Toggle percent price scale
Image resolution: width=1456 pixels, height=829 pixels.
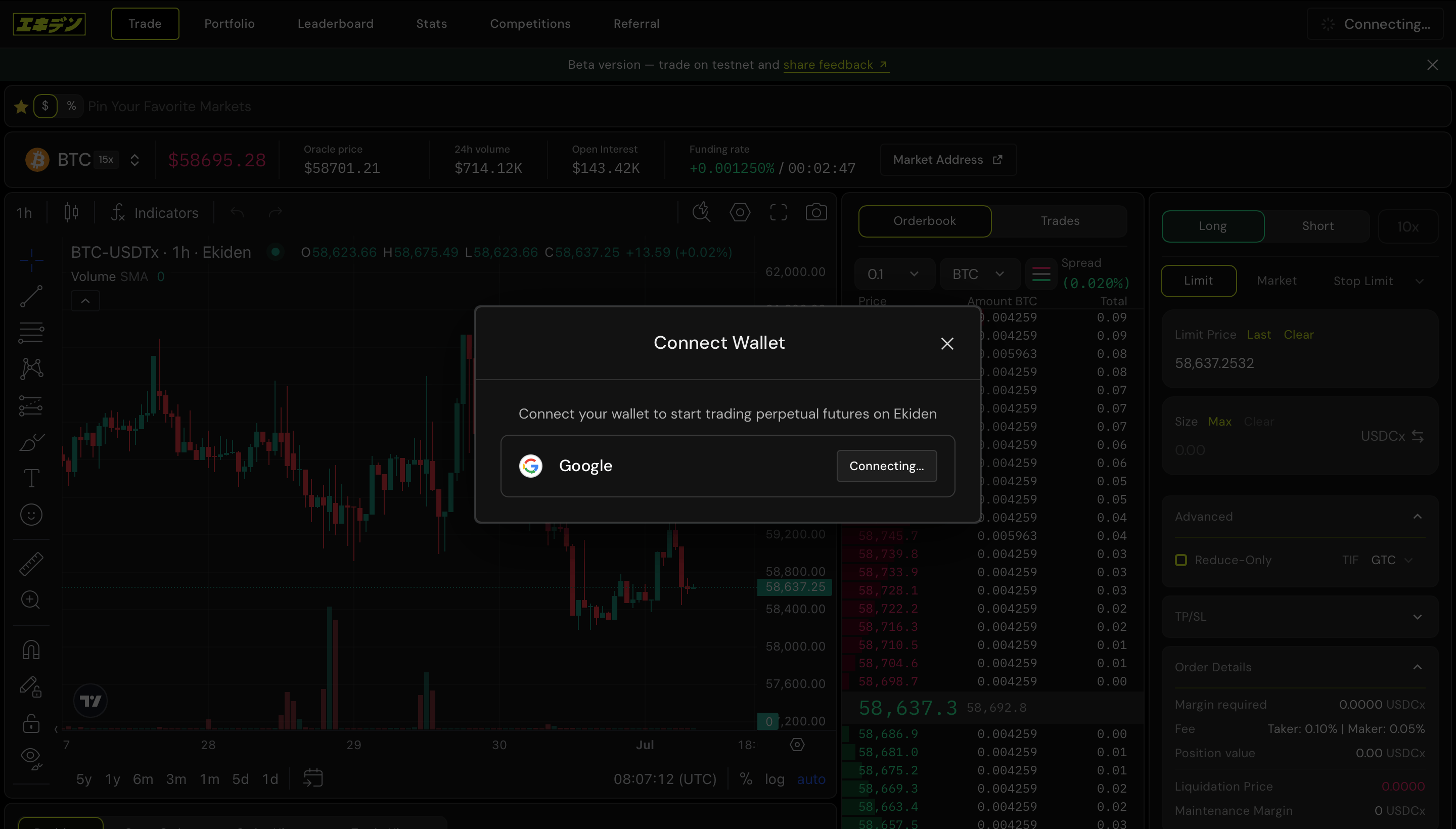(746, 779)
